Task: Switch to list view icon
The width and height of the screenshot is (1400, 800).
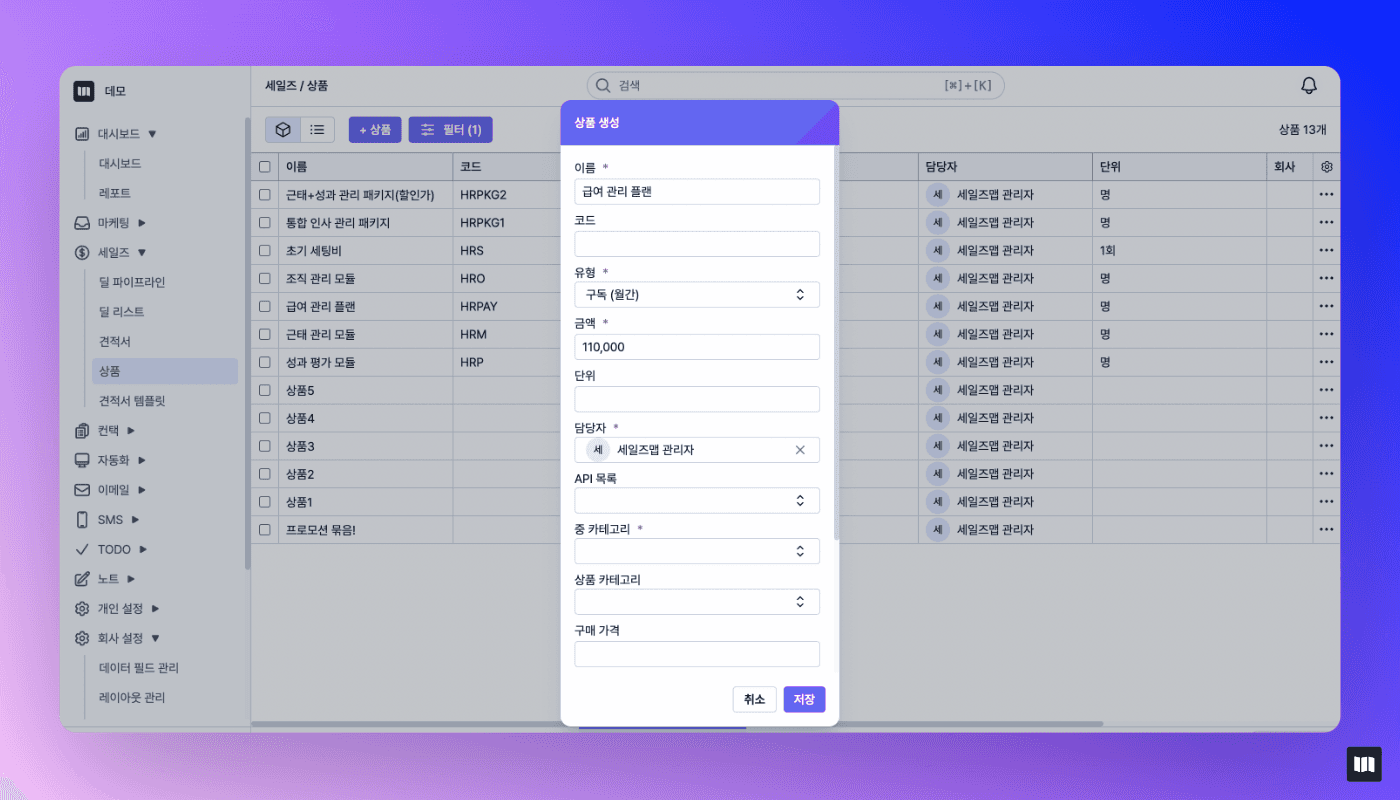Action: [317, 129]
